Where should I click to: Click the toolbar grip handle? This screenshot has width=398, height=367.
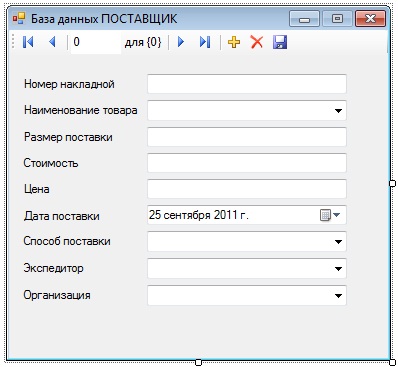tap(13, 42)
